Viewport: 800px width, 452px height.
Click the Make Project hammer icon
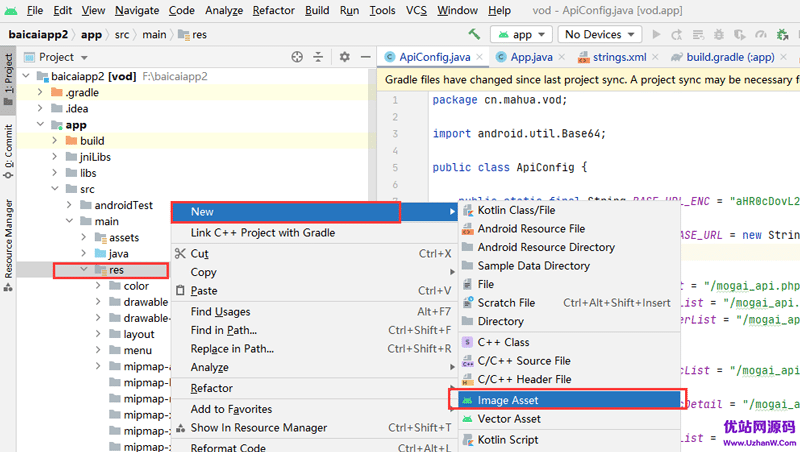point(474,34)
